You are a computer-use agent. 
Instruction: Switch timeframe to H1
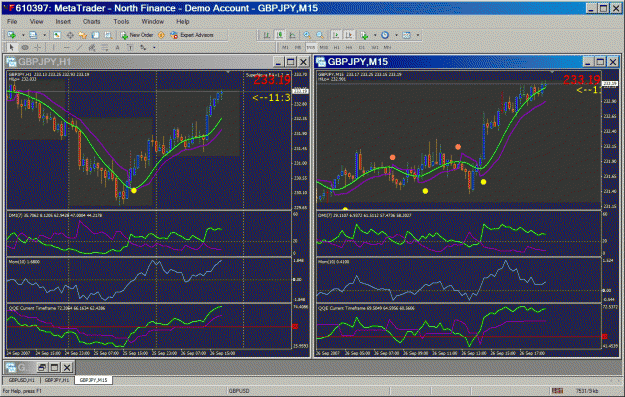(336, 47)
